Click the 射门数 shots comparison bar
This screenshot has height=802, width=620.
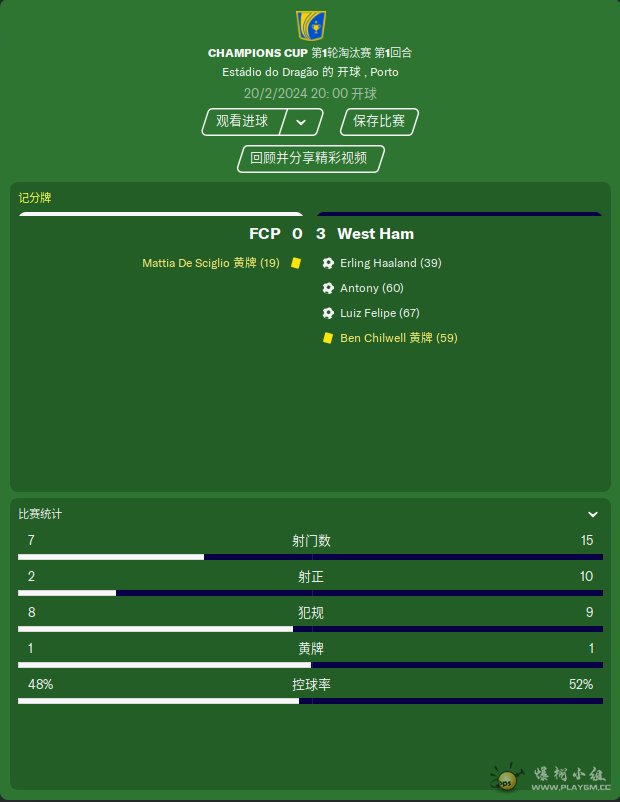pos(311,557)
